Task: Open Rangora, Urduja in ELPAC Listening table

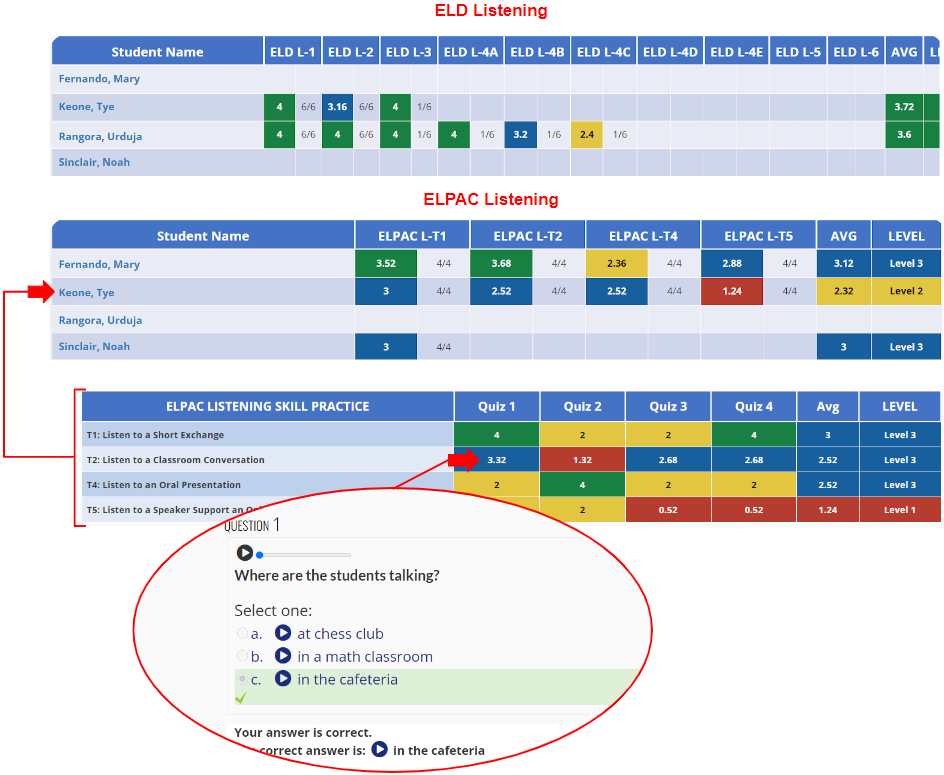Action: click(100, 320)
